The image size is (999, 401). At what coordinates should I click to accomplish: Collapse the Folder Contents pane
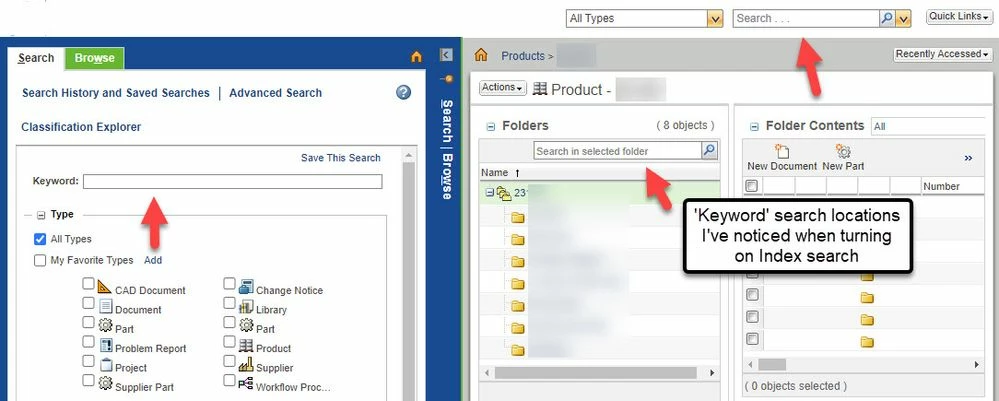(754, 126)
